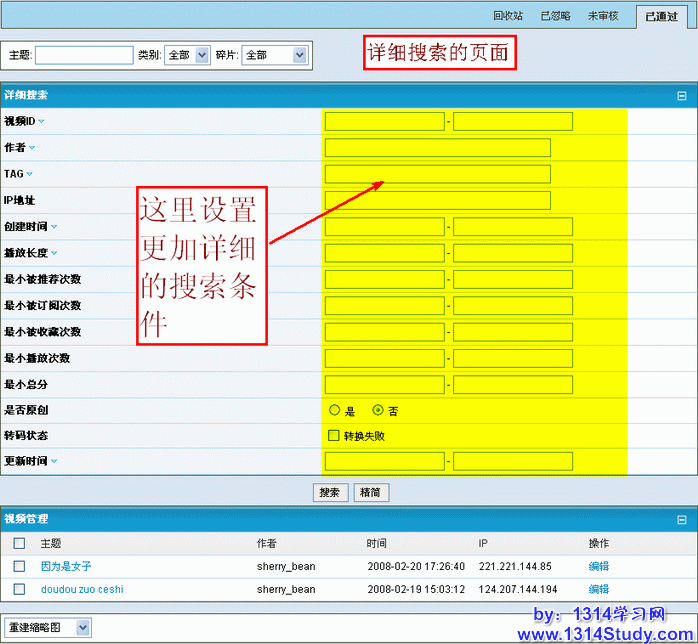Check the 转换失败 checkbox
698x644 pixels.
click(334, 436)
